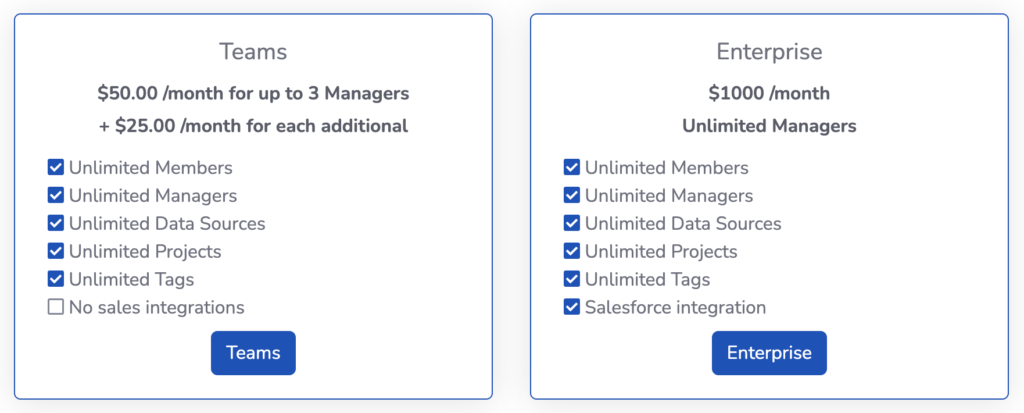
Task: Uncheck the Salesforce integration checkbox
Action: coord(571,307)
